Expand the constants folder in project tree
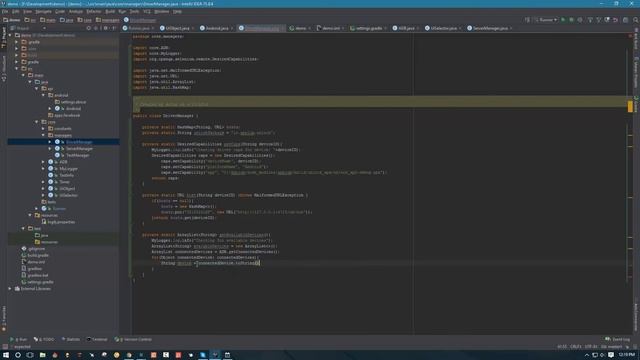 pos(43,129)
